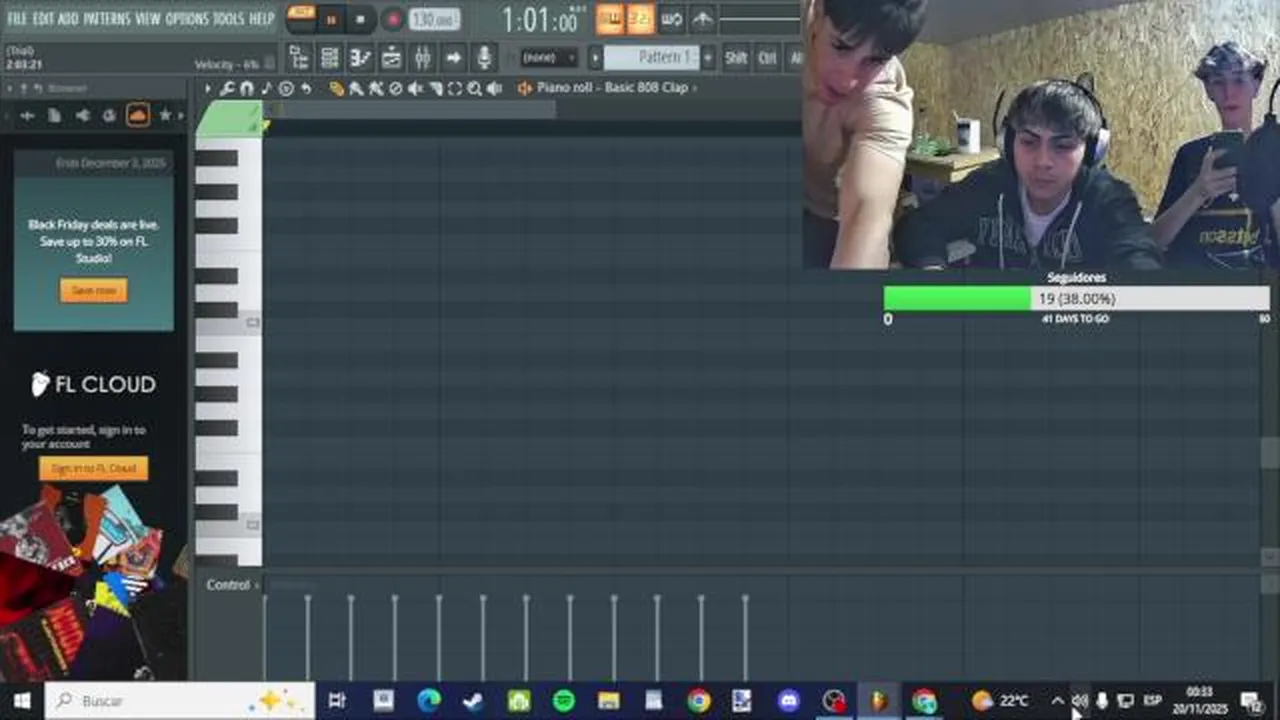Open the Mixer view icon
Viewport: 1280px width, 720px height.
422,57
